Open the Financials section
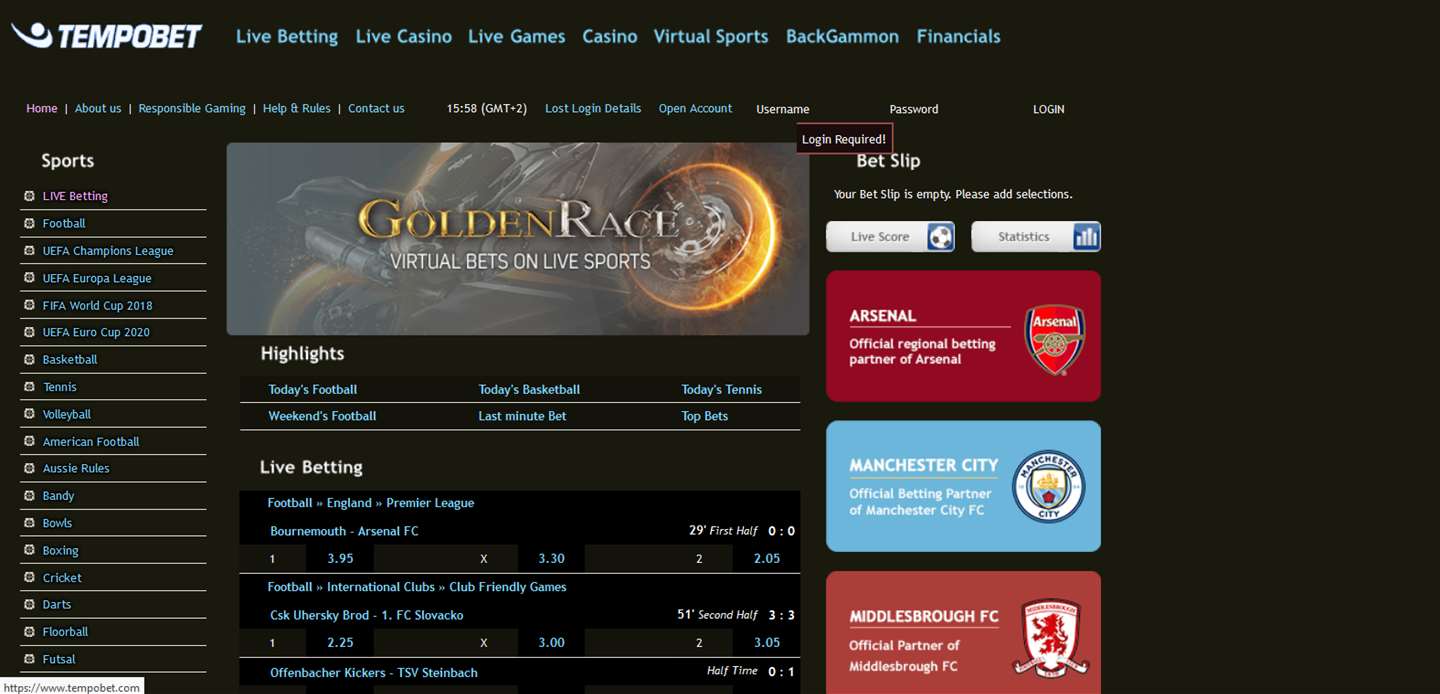1440x694 pixels. pyautogui.click(x=958, y=36)
